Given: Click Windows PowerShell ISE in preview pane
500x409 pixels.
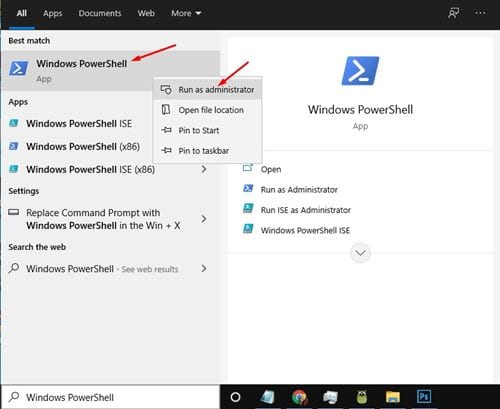Looking at the screenshot, I should [305, 230].
